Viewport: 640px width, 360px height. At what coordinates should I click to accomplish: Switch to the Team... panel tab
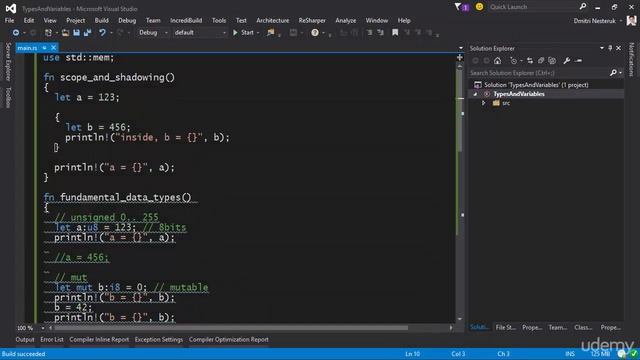point(558,327)
